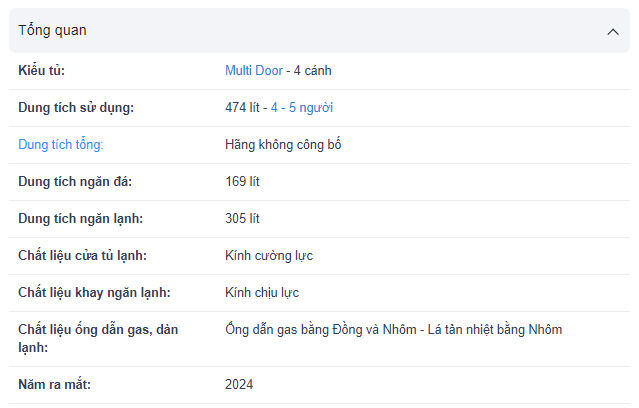Click the Dung tích tổng link
Image resolution: width=639 pixels, height=408 pixels.
(x=61, y=145)
